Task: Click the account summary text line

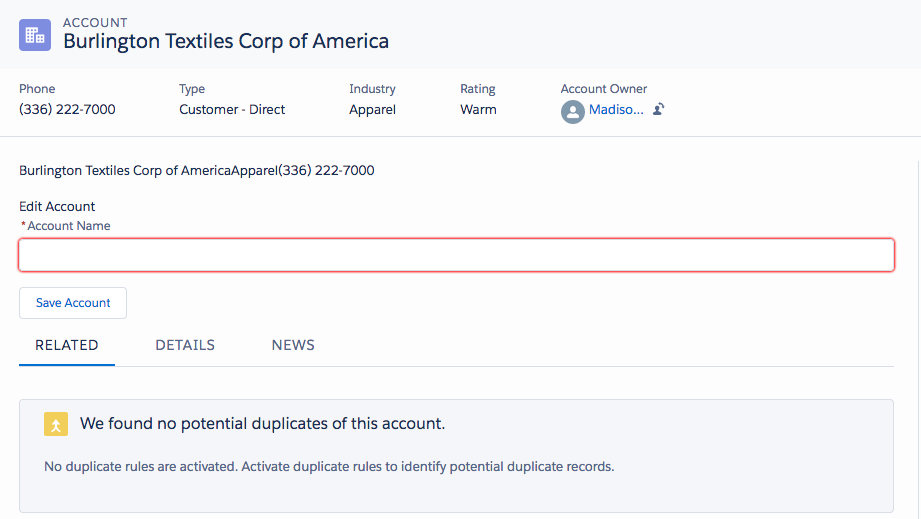Action: [x=197, y=171]
